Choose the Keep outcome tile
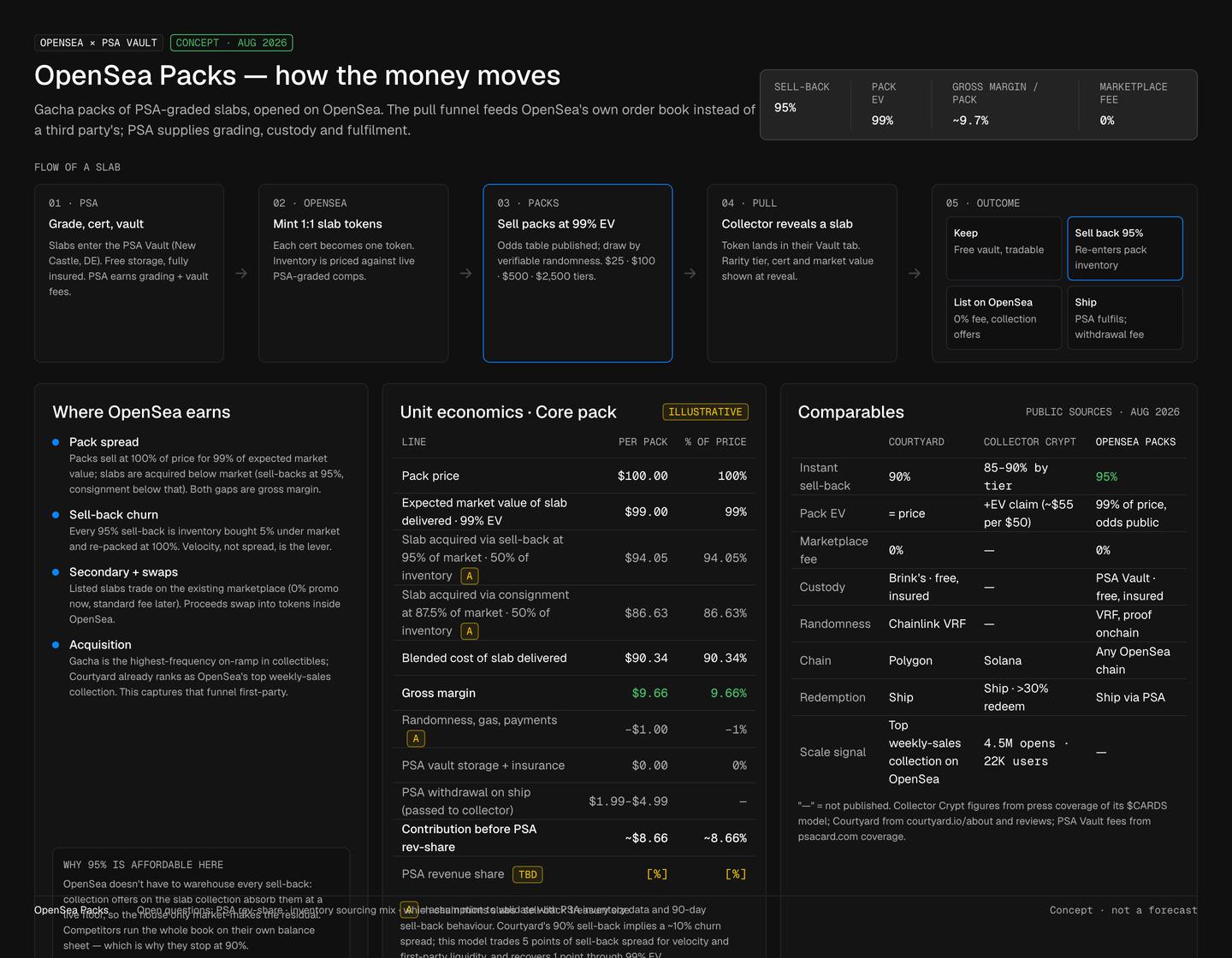The height and width of the screenshot is (958, 1232). pyautogui.click(x=1004, y=248)
